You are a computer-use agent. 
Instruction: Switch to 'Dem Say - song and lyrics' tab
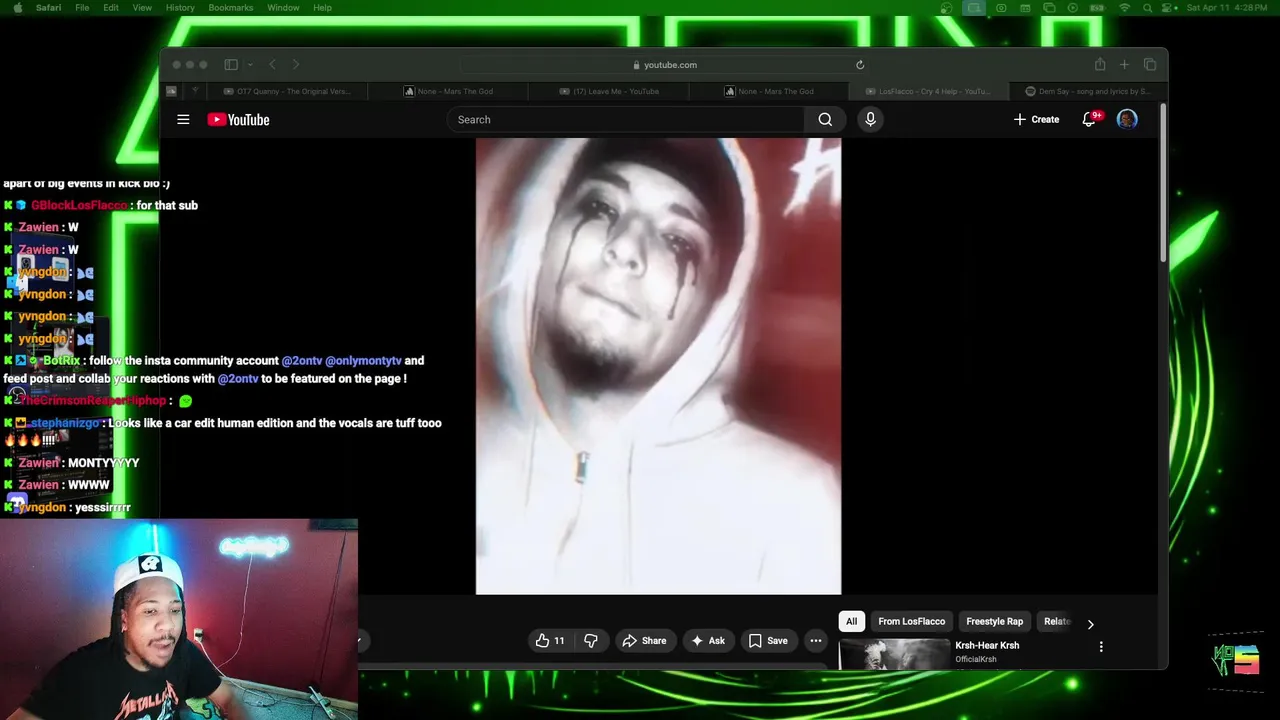point(1088,91)
